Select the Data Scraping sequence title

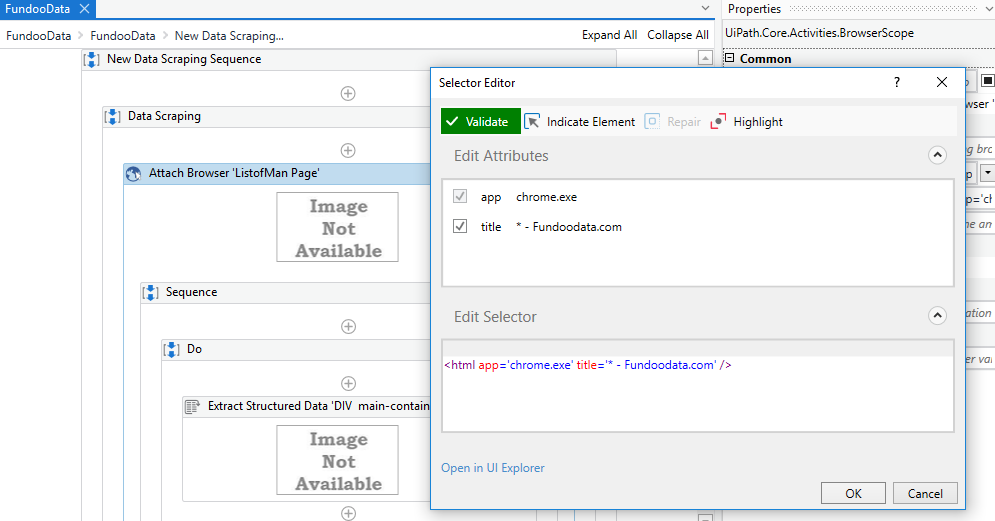[x=164, y=115]
